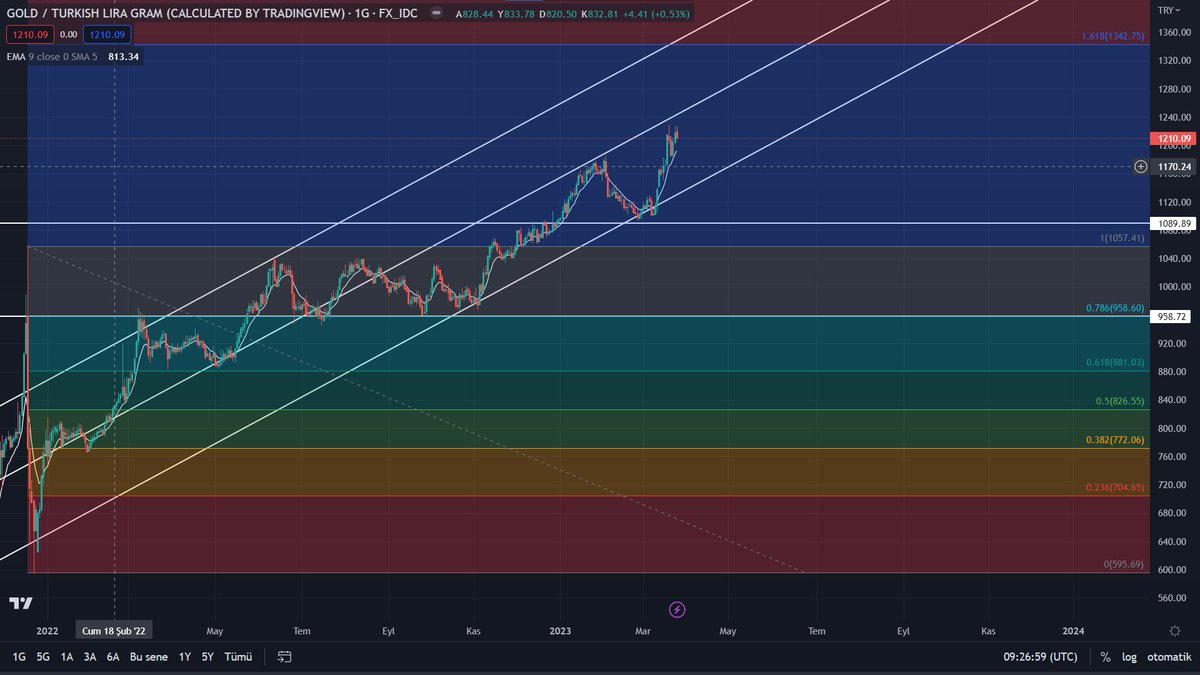Click the 1170.24 crosshair price label
The height and width of the screenshot is (675, 1200).
[x=1172, y=166]
